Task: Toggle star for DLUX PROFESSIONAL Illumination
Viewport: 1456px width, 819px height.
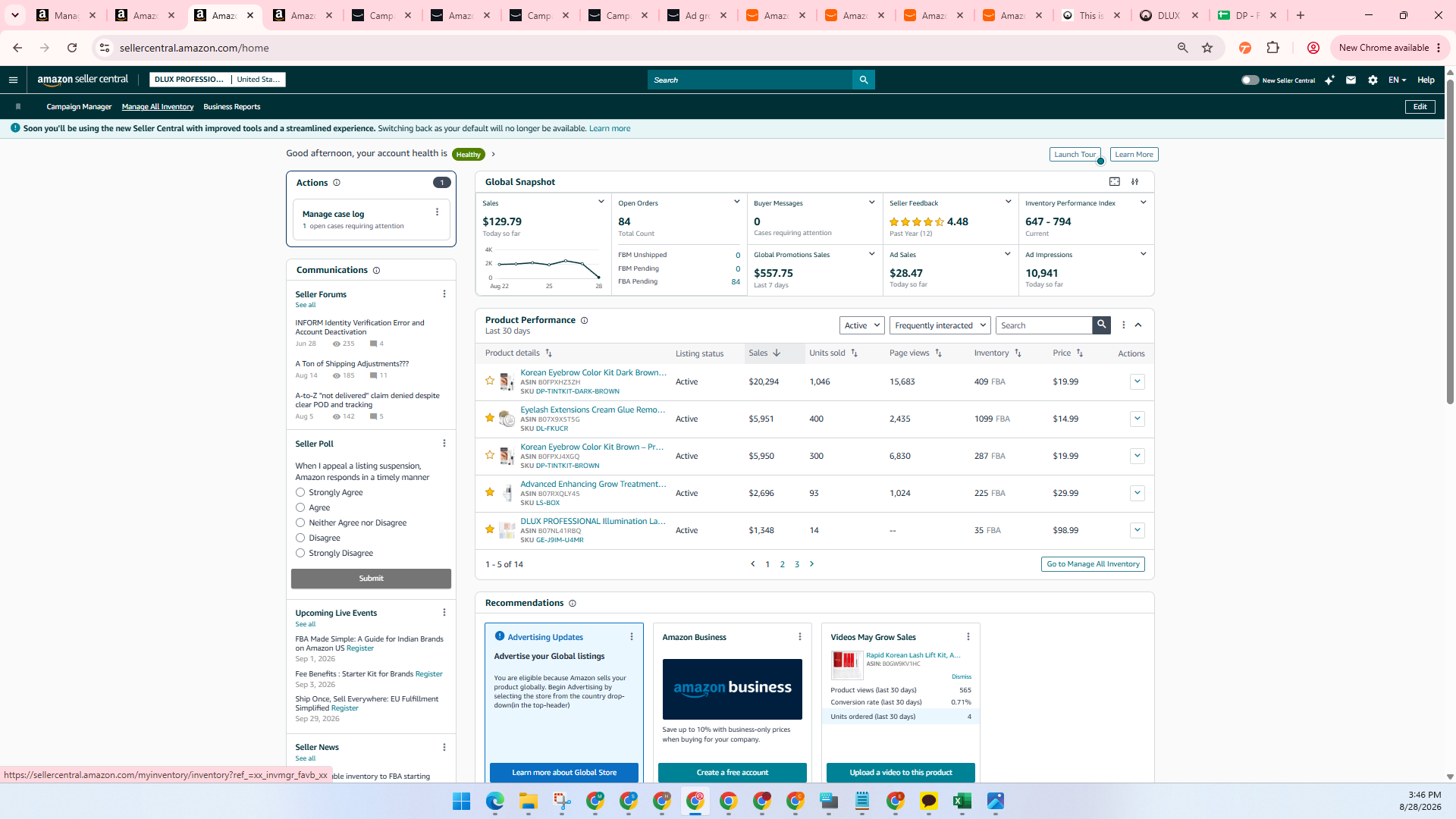Action: 490,529
